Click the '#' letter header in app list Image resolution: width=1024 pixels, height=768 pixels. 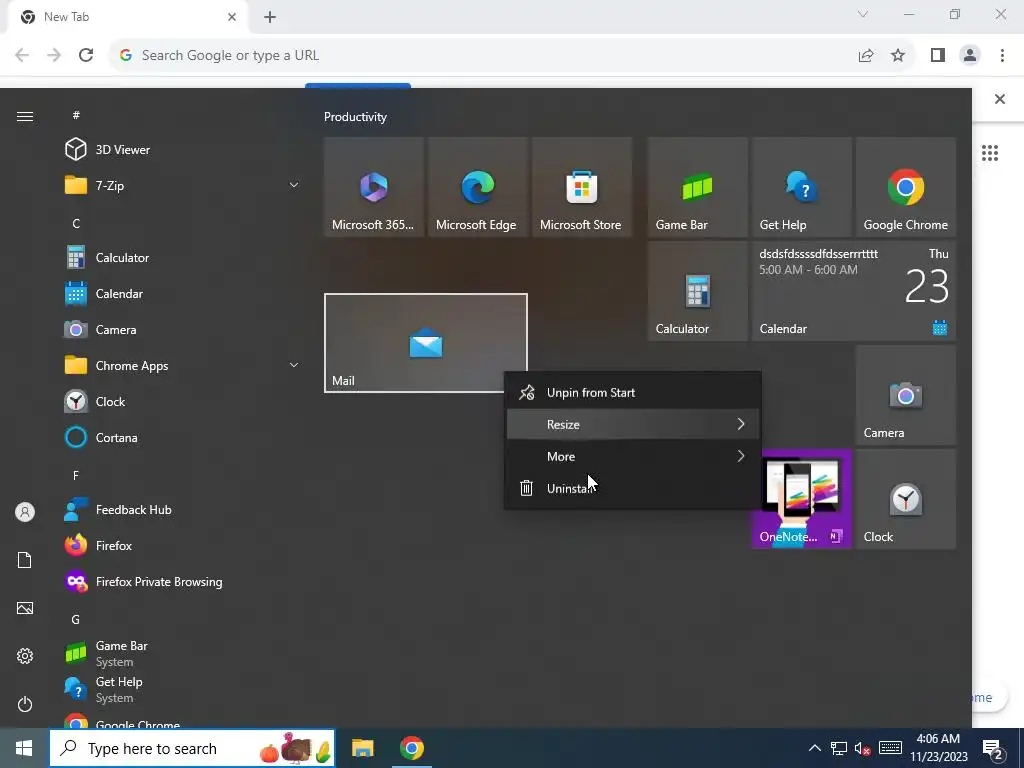point(76,115)
